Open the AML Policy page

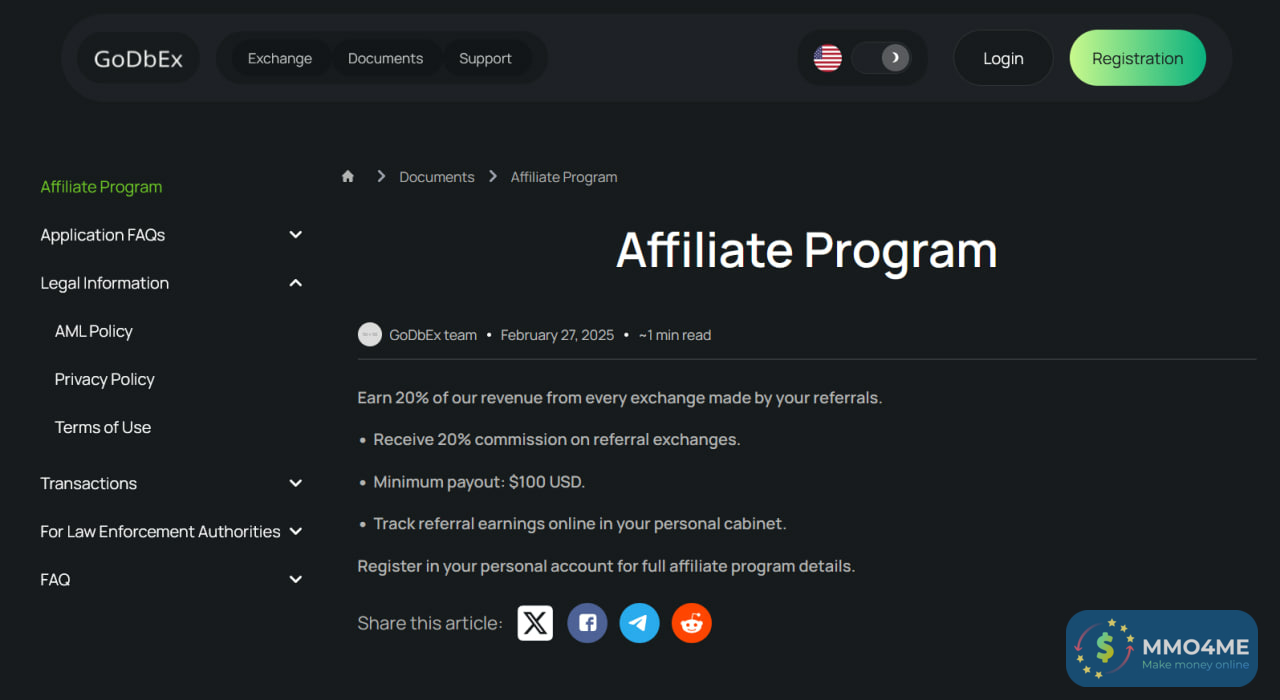pyautogui.click(x=93, y=331)
